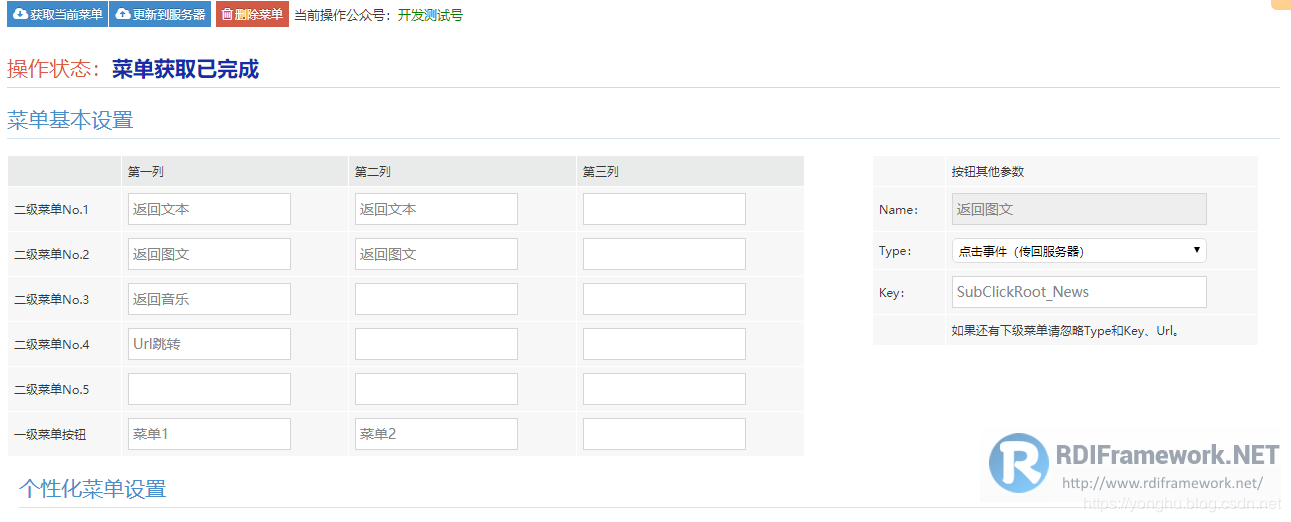This screenshot has height=522, width=1291.
Task: Click the Type: label
Action: (x=895, y=251)
